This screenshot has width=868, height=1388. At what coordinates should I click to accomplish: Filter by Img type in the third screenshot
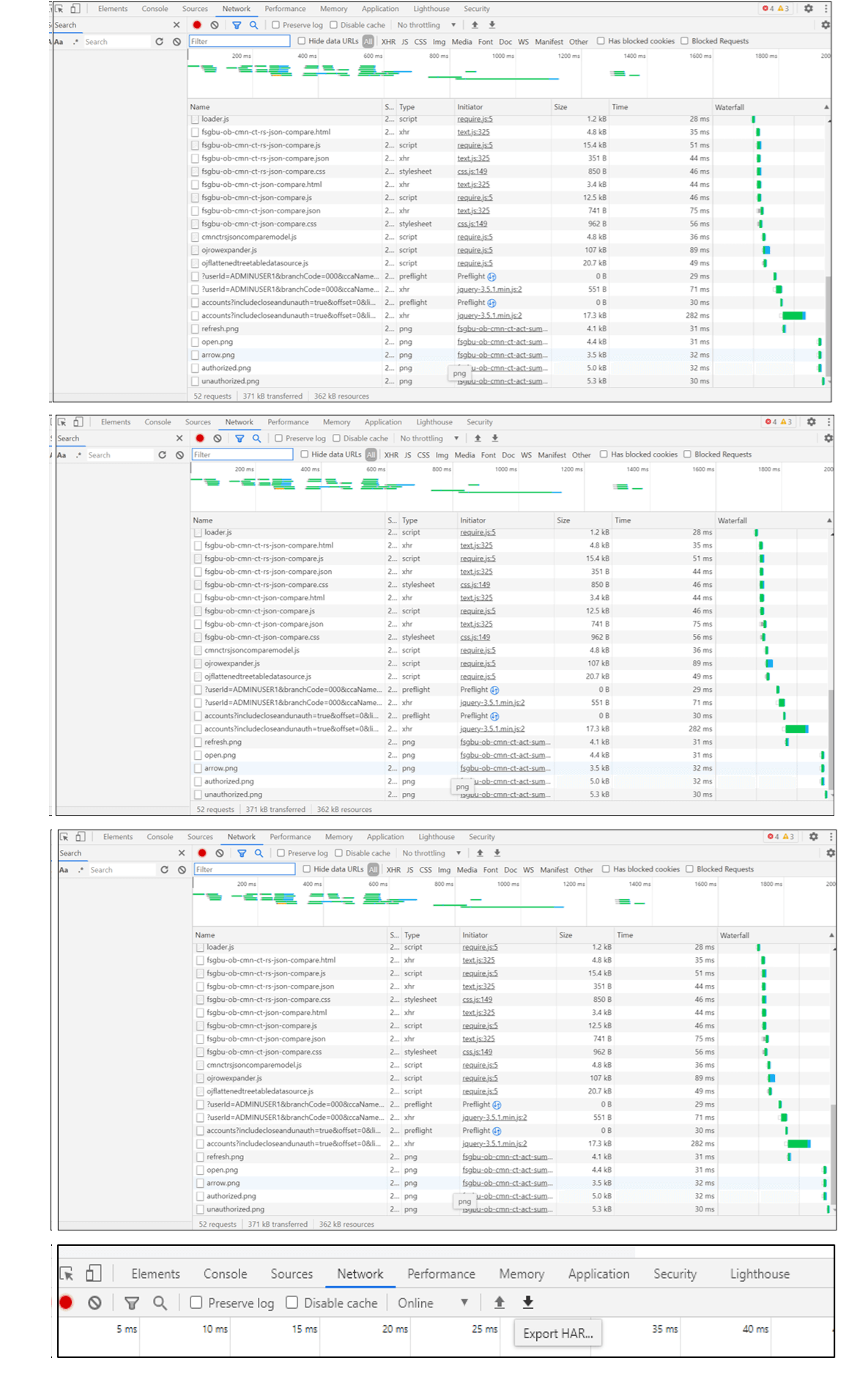click(444, 870)
